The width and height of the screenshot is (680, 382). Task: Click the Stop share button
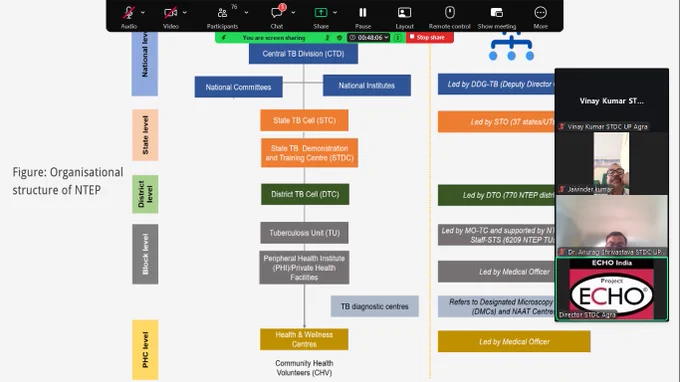tap(430, 38)
